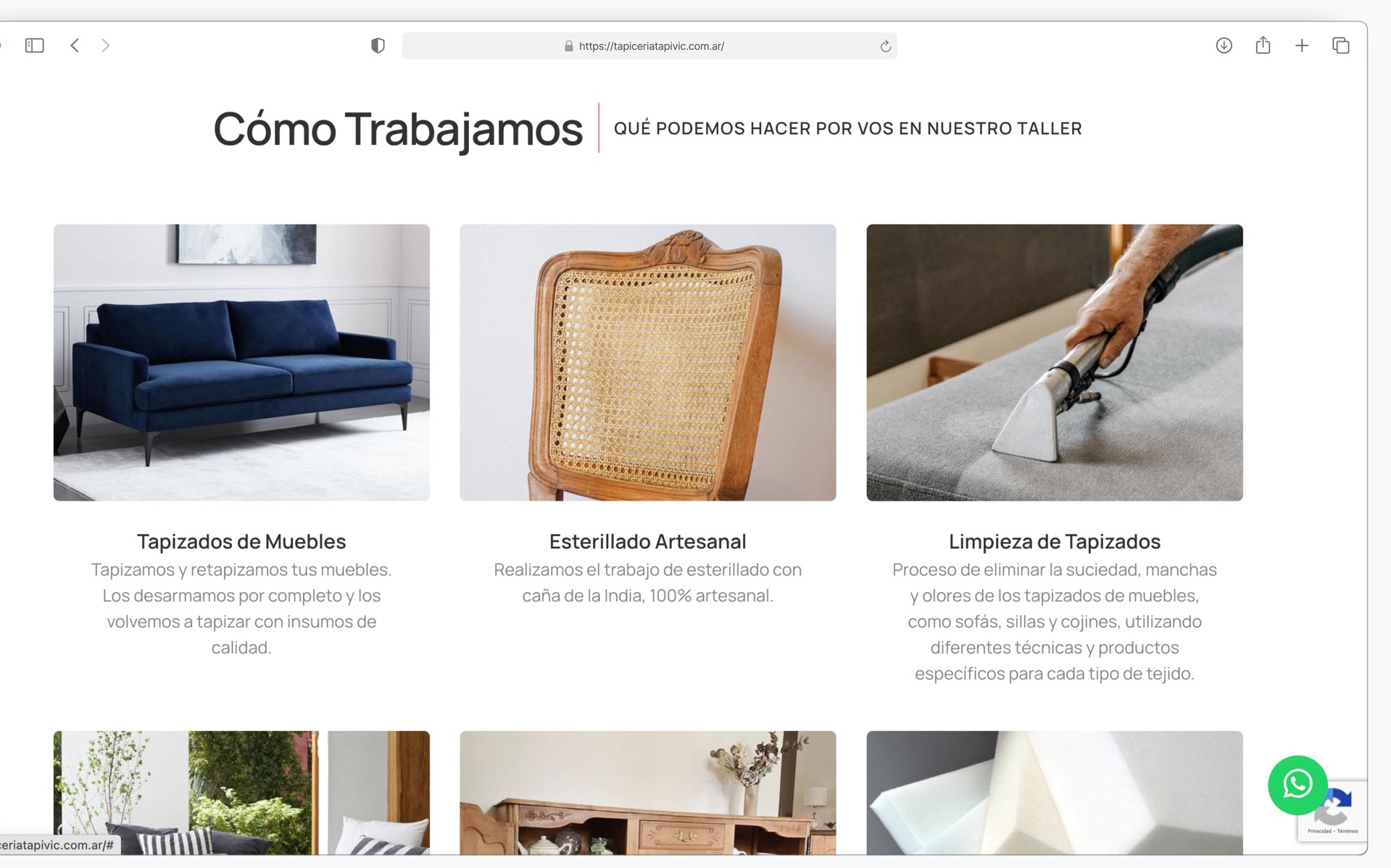This screenshot has width=1391, height=868.
Task: Click the tapiceriatapivic.com.ar address field
Action: pos(649,46)
